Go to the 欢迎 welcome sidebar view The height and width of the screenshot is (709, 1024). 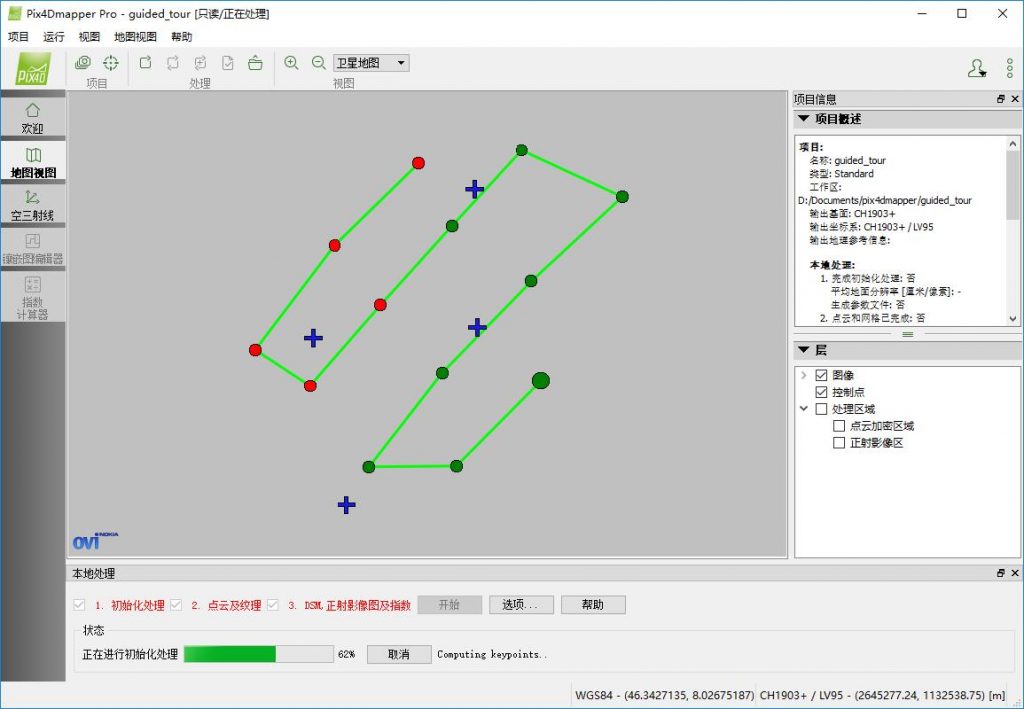point(33,118)
